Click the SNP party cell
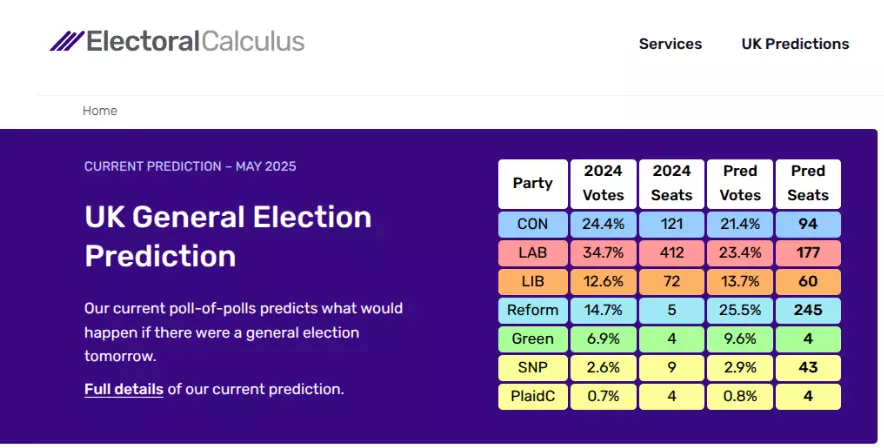 click(533, 368)
